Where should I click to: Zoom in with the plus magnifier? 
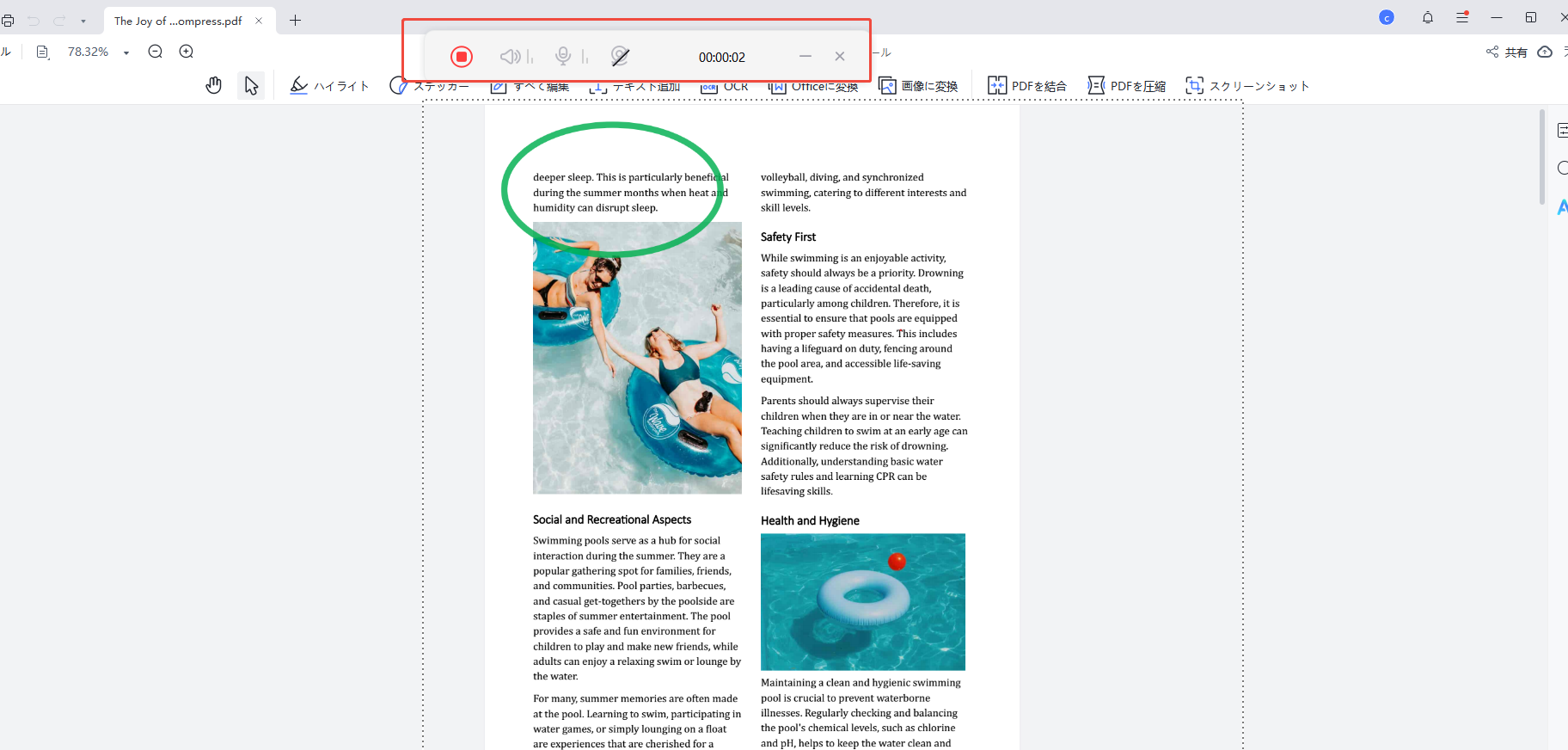187,52
